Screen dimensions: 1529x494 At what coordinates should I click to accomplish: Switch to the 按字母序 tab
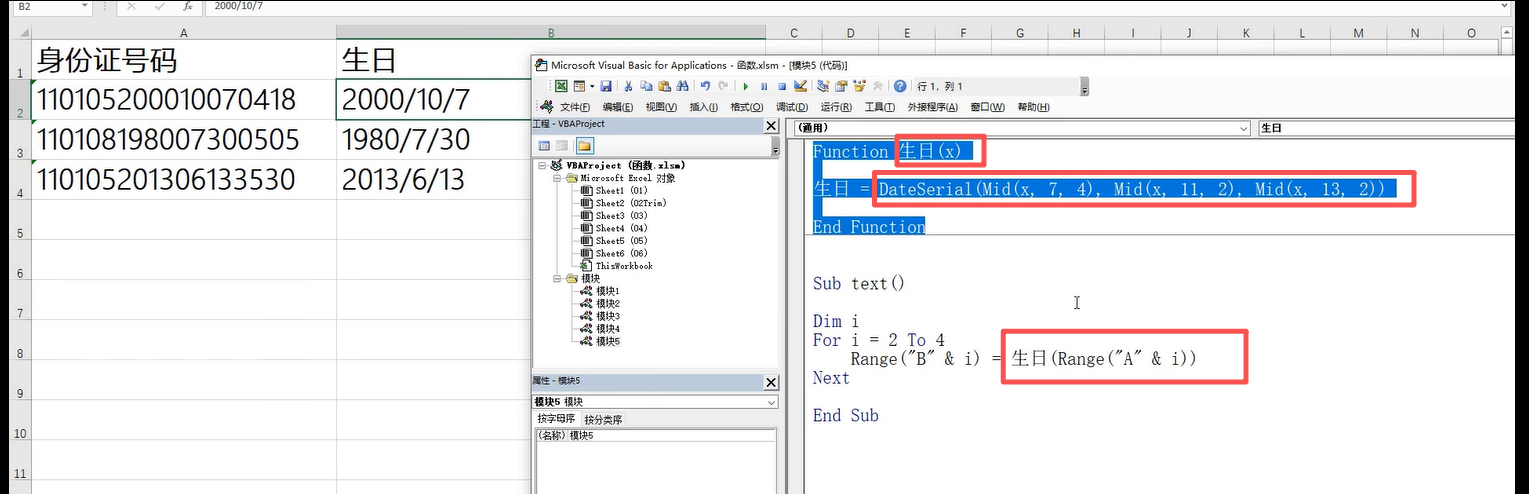pos(556,419)
